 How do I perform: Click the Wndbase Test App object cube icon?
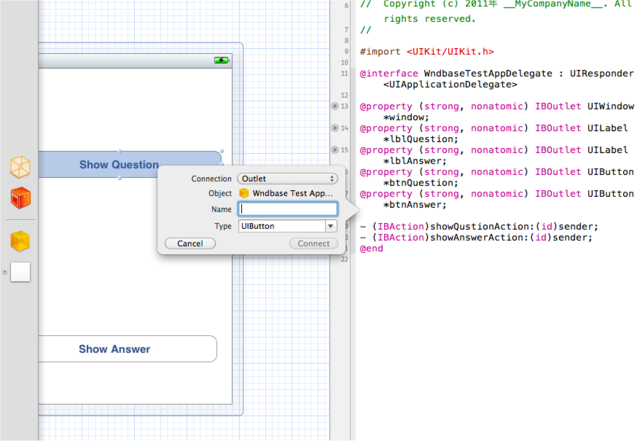click(x=244, y=193)
